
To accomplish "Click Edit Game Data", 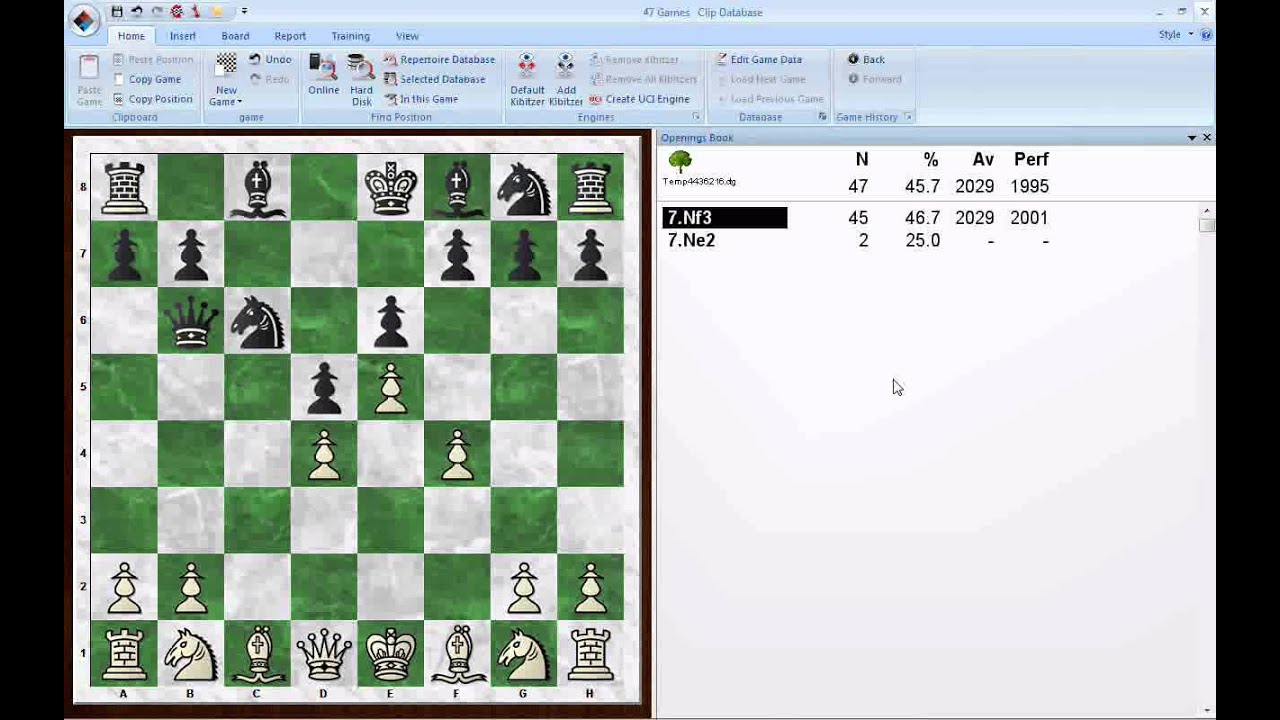I will (759, 59).
